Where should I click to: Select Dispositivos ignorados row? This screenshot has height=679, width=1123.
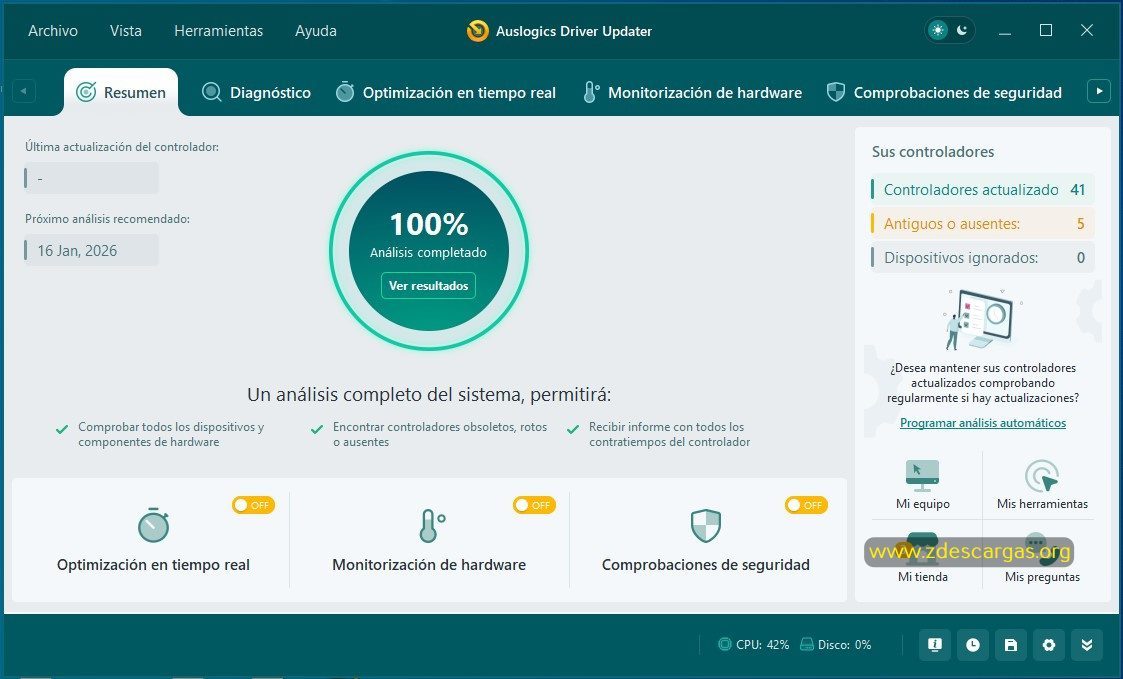point(982,258)
